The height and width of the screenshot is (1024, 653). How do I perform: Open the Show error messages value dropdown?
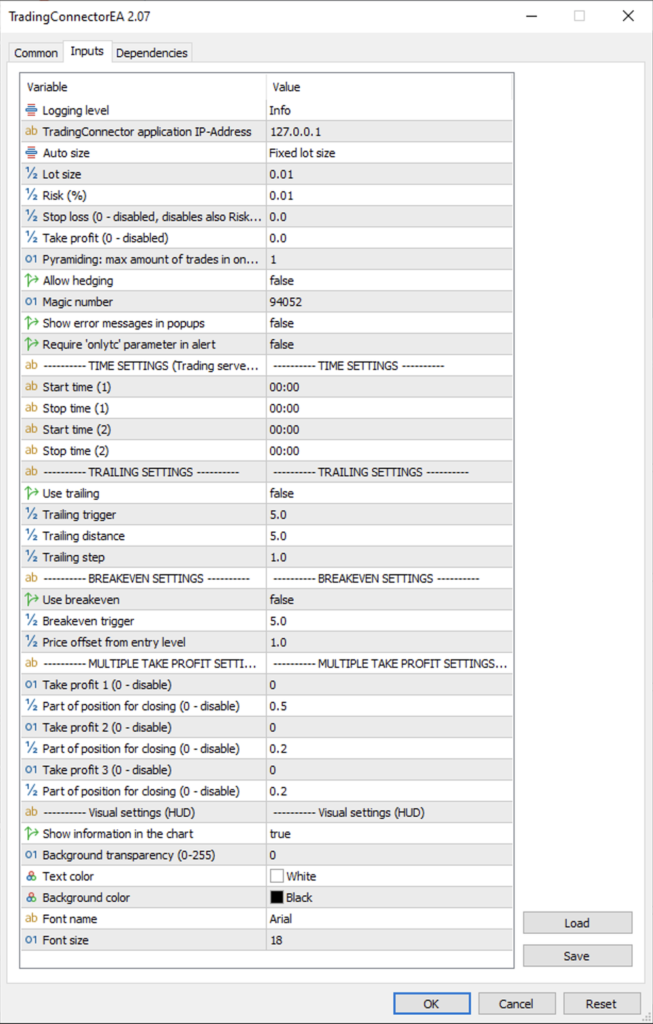point(281,323)
